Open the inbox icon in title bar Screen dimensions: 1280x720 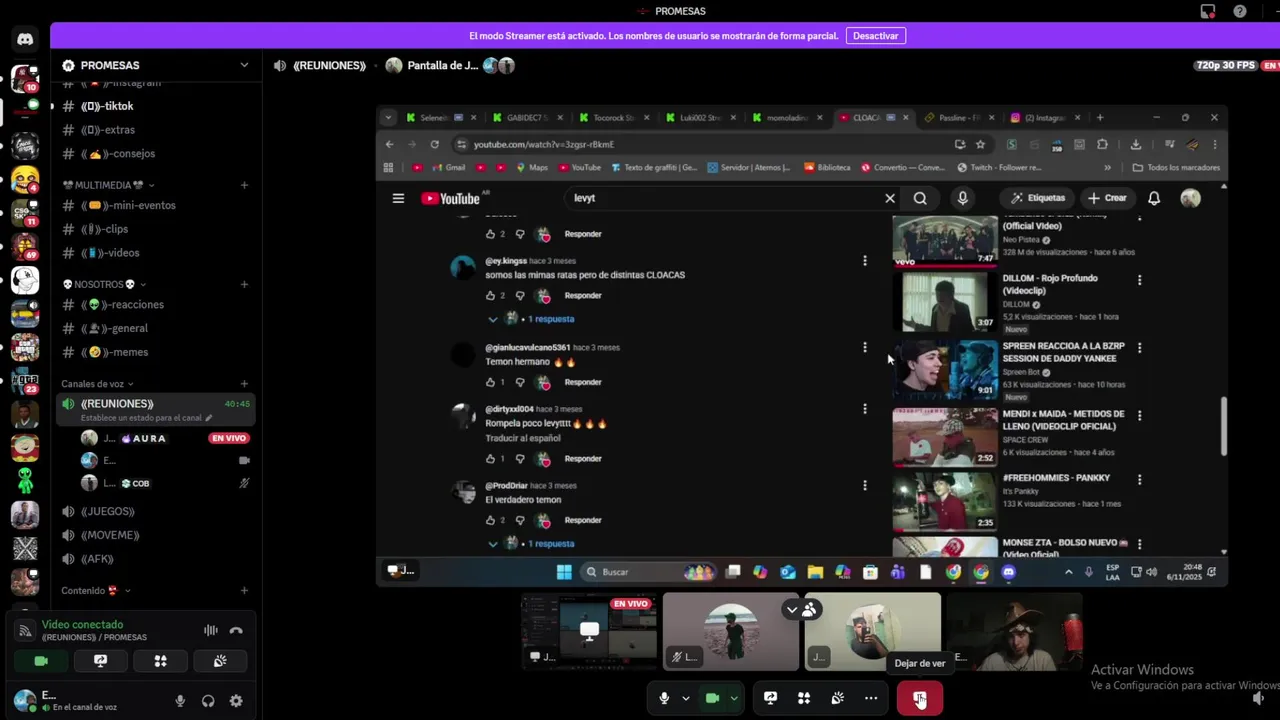[x=1208, y=11]
